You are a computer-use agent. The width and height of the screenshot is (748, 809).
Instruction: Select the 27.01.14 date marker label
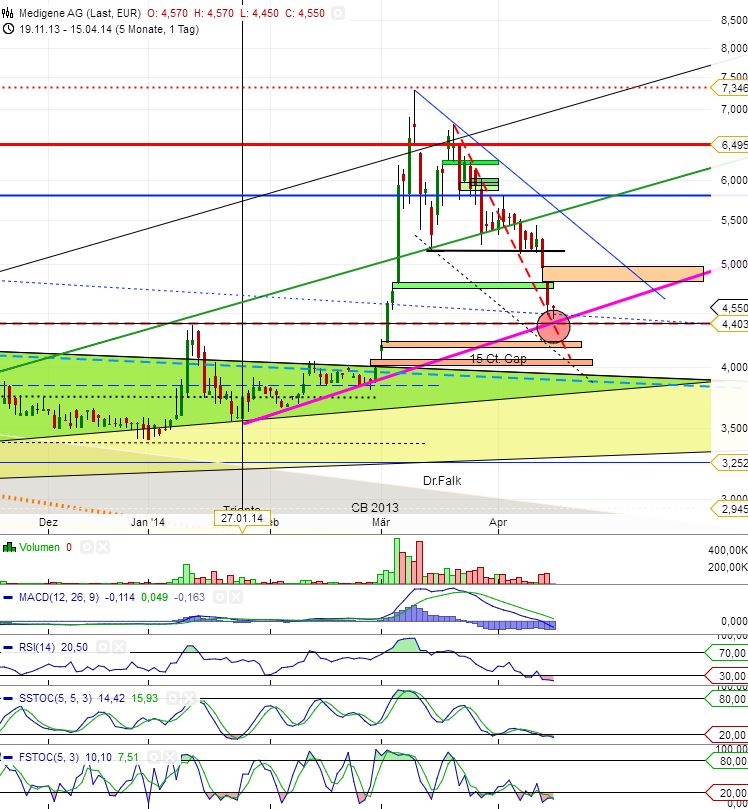[242, 517]
